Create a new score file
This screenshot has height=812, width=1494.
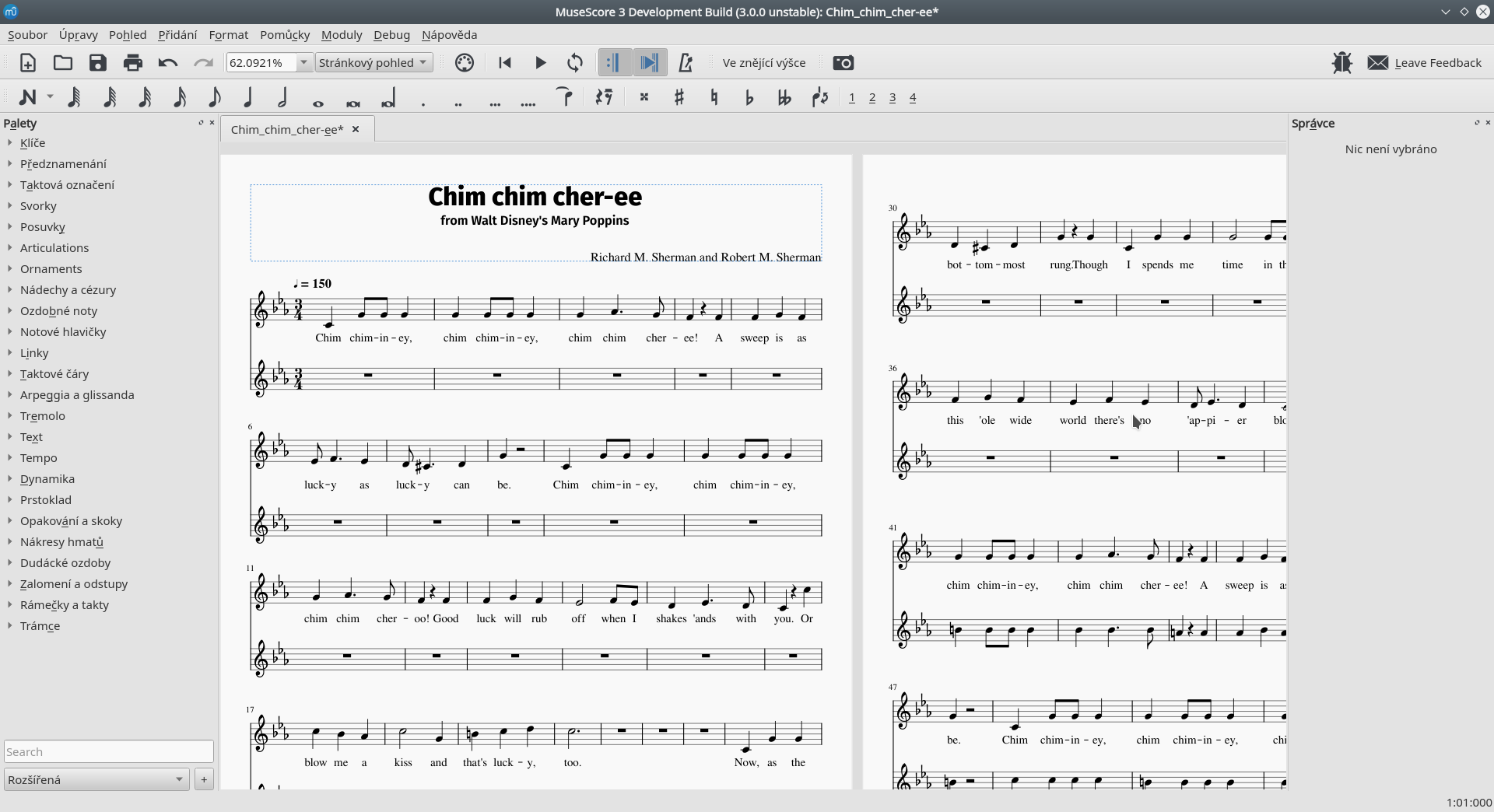point(27,63)
